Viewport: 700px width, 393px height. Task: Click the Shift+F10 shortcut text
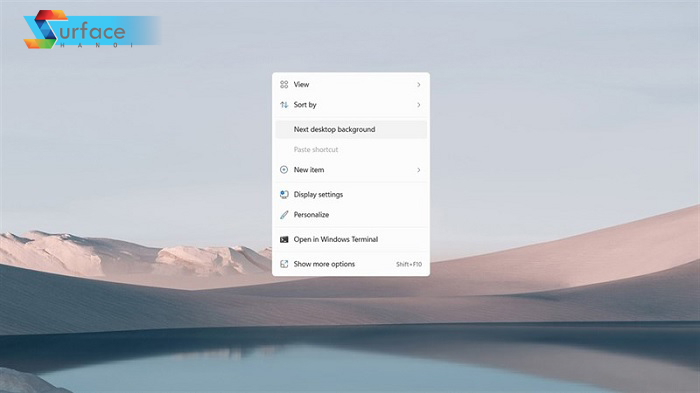[409, 264]
